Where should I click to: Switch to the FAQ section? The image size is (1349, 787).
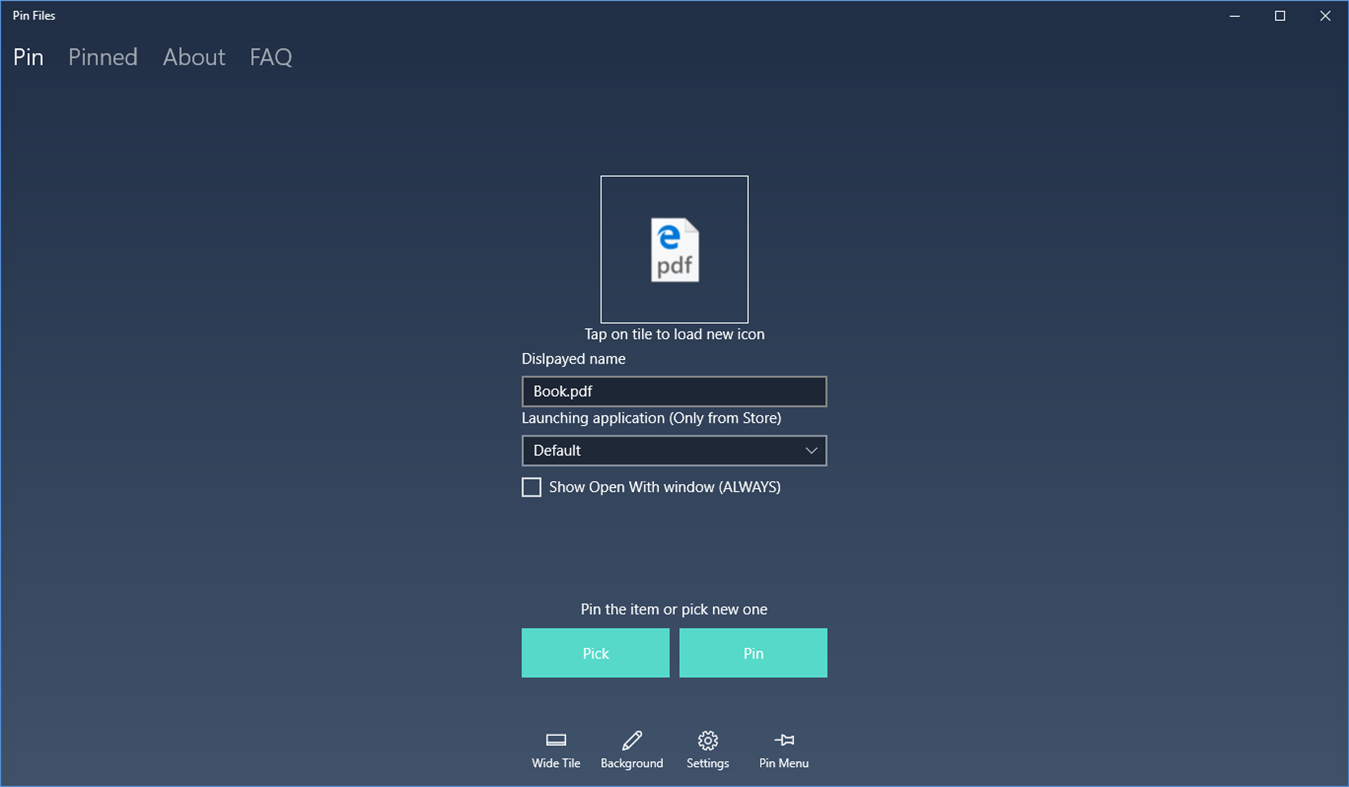[270, 57]
